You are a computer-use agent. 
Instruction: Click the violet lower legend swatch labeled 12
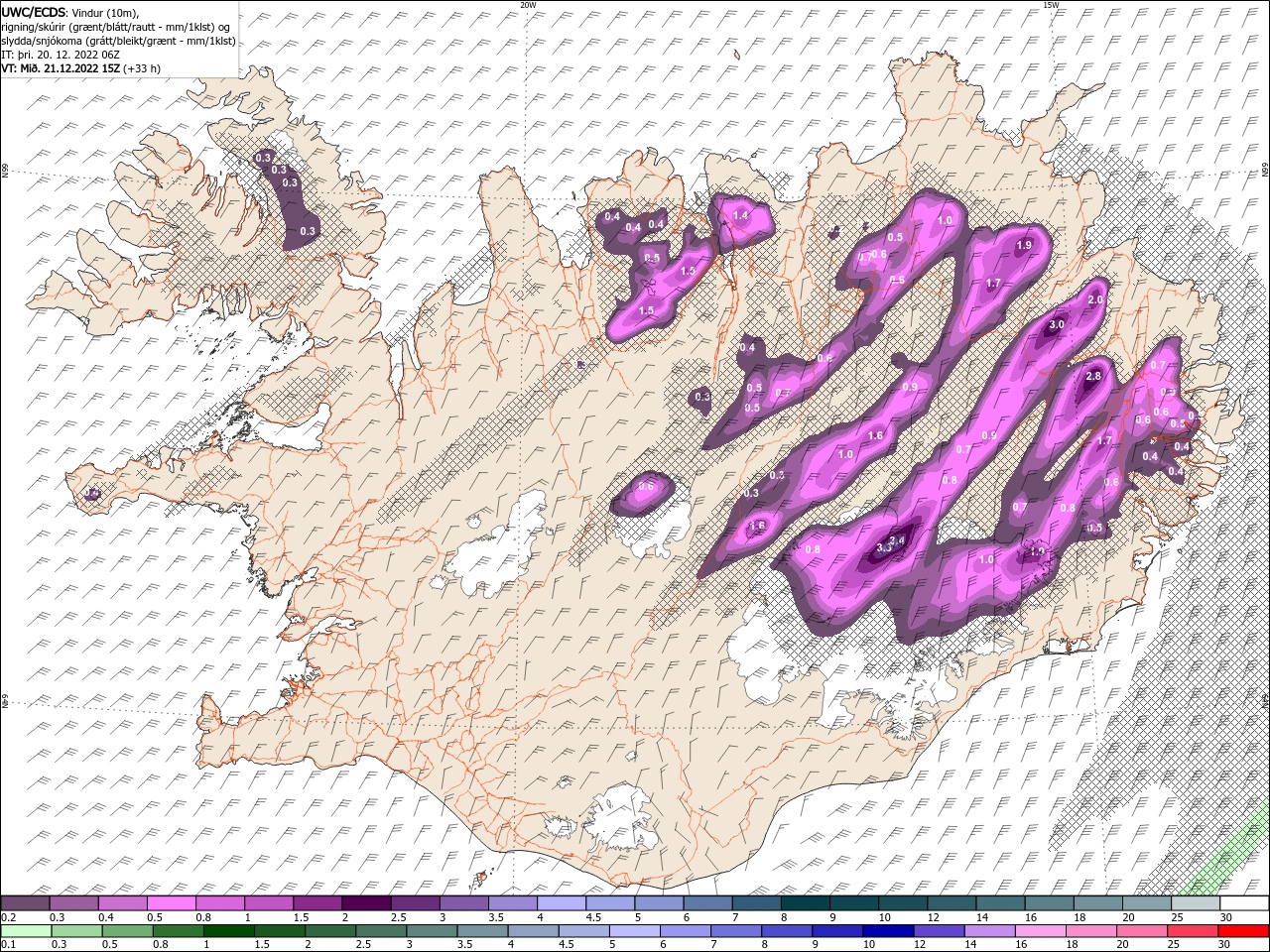[939, 931]
